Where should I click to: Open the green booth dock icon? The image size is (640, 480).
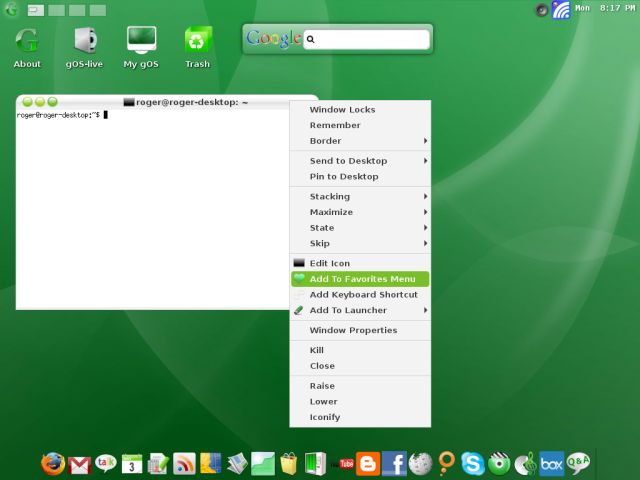click(x=315, y=464)
